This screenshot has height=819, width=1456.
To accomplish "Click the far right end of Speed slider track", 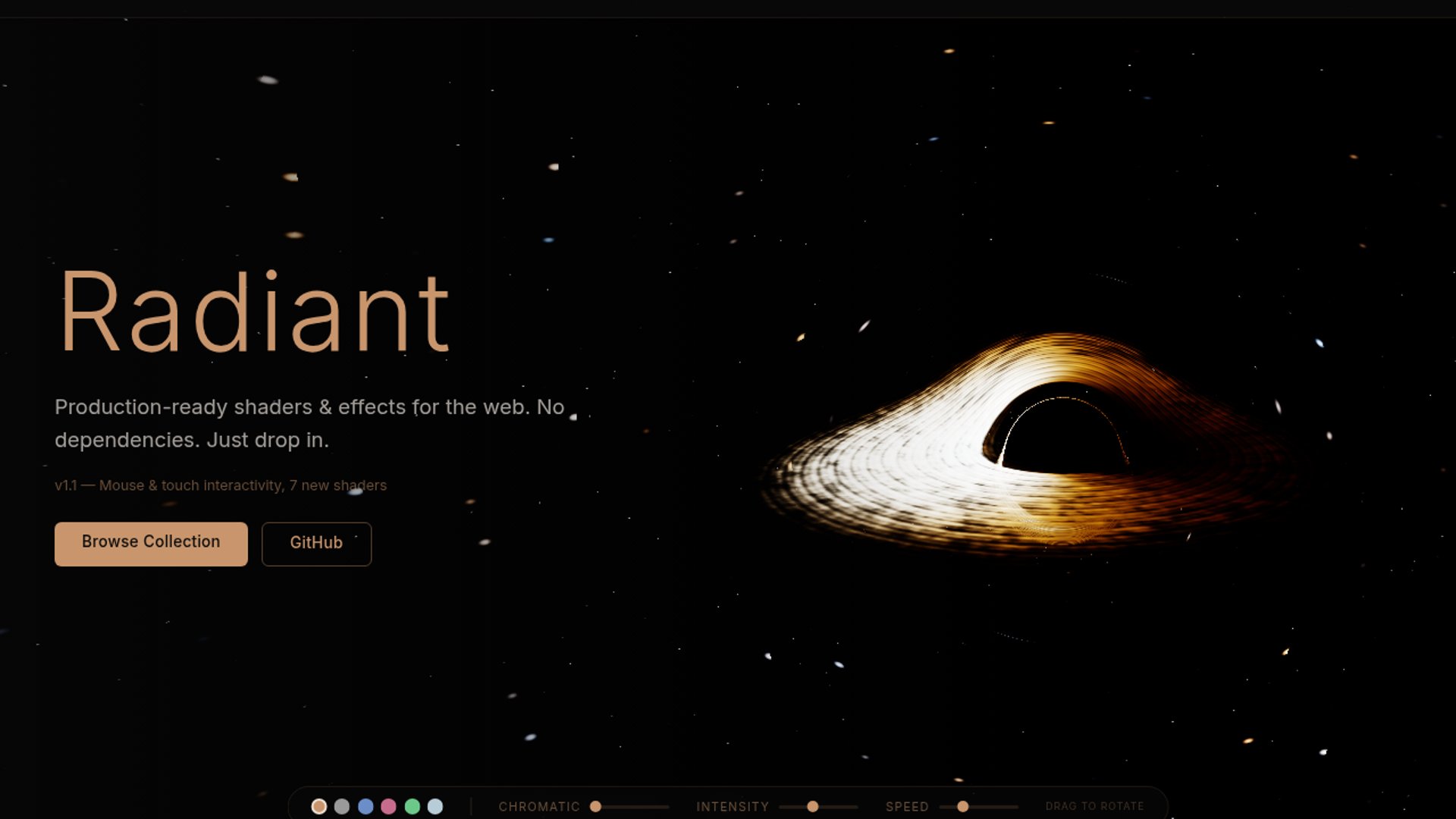I will (1016, 806).
